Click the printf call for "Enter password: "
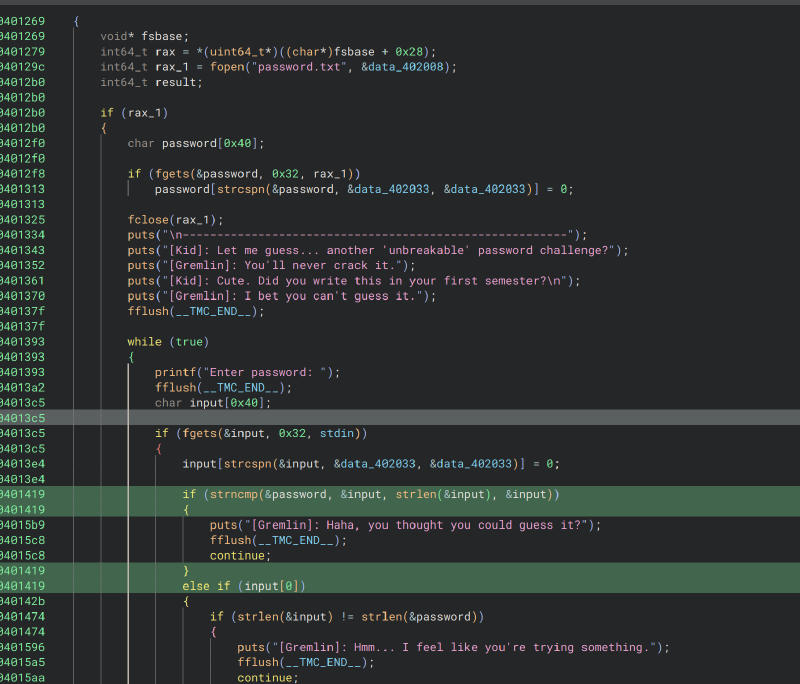Screen dimensions: 800x684 (175, 373)
